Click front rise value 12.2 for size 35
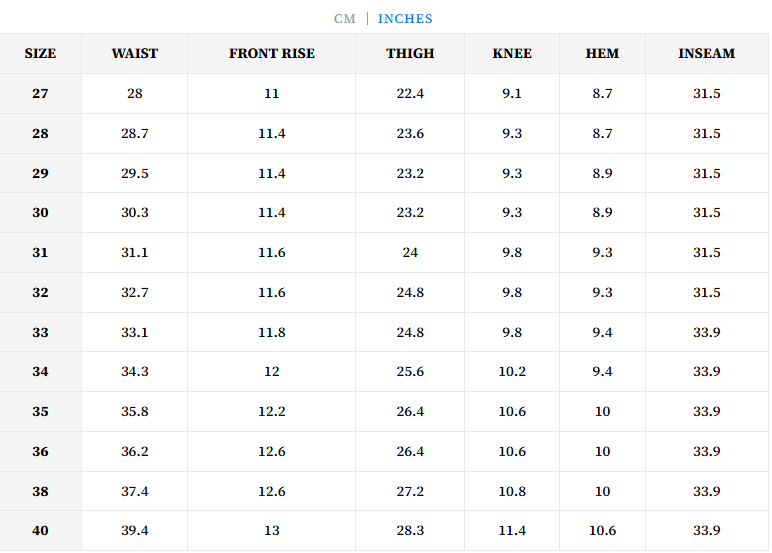The width and height of the screenshot is (772, 553). click(272, 412)
